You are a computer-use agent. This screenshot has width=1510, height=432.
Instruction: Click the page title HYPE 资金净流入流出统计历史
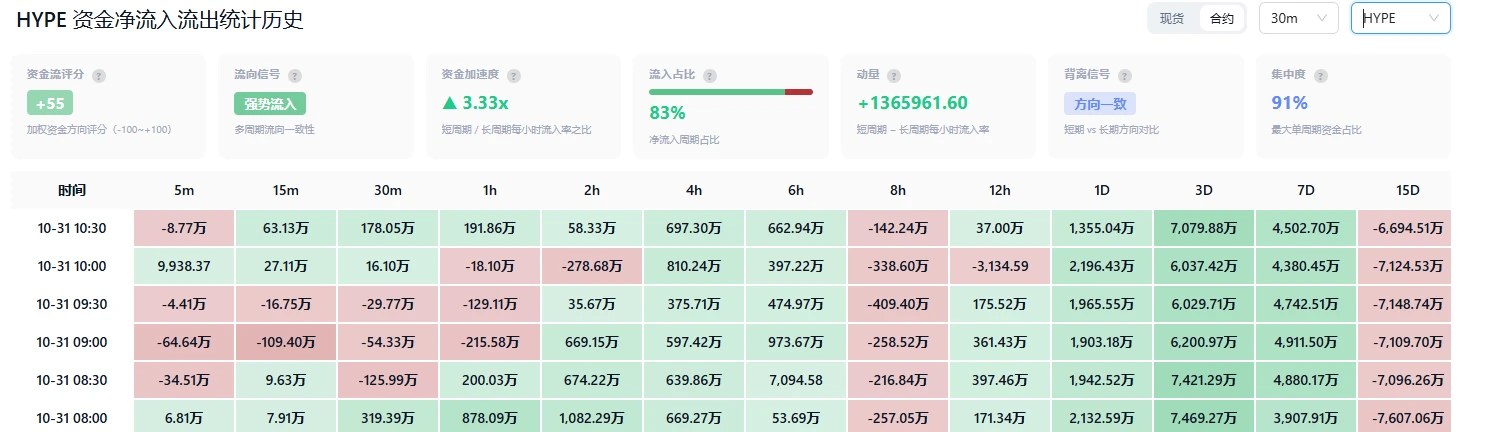pos(160,19)
